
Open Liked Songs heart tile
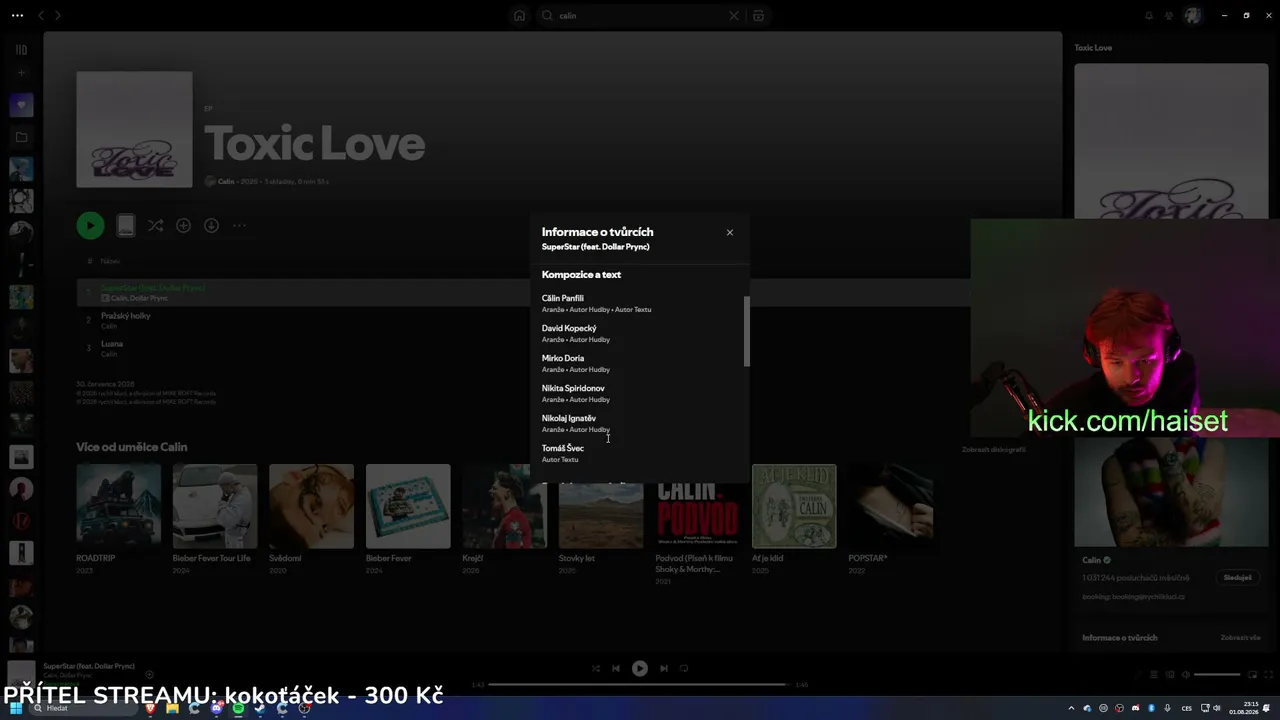21,105
